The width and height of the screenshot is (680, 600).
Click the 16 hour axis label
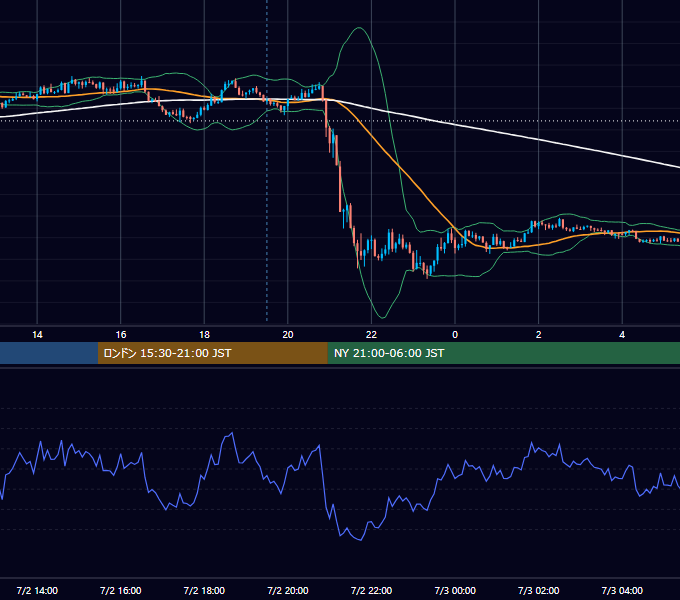(121, 335)
